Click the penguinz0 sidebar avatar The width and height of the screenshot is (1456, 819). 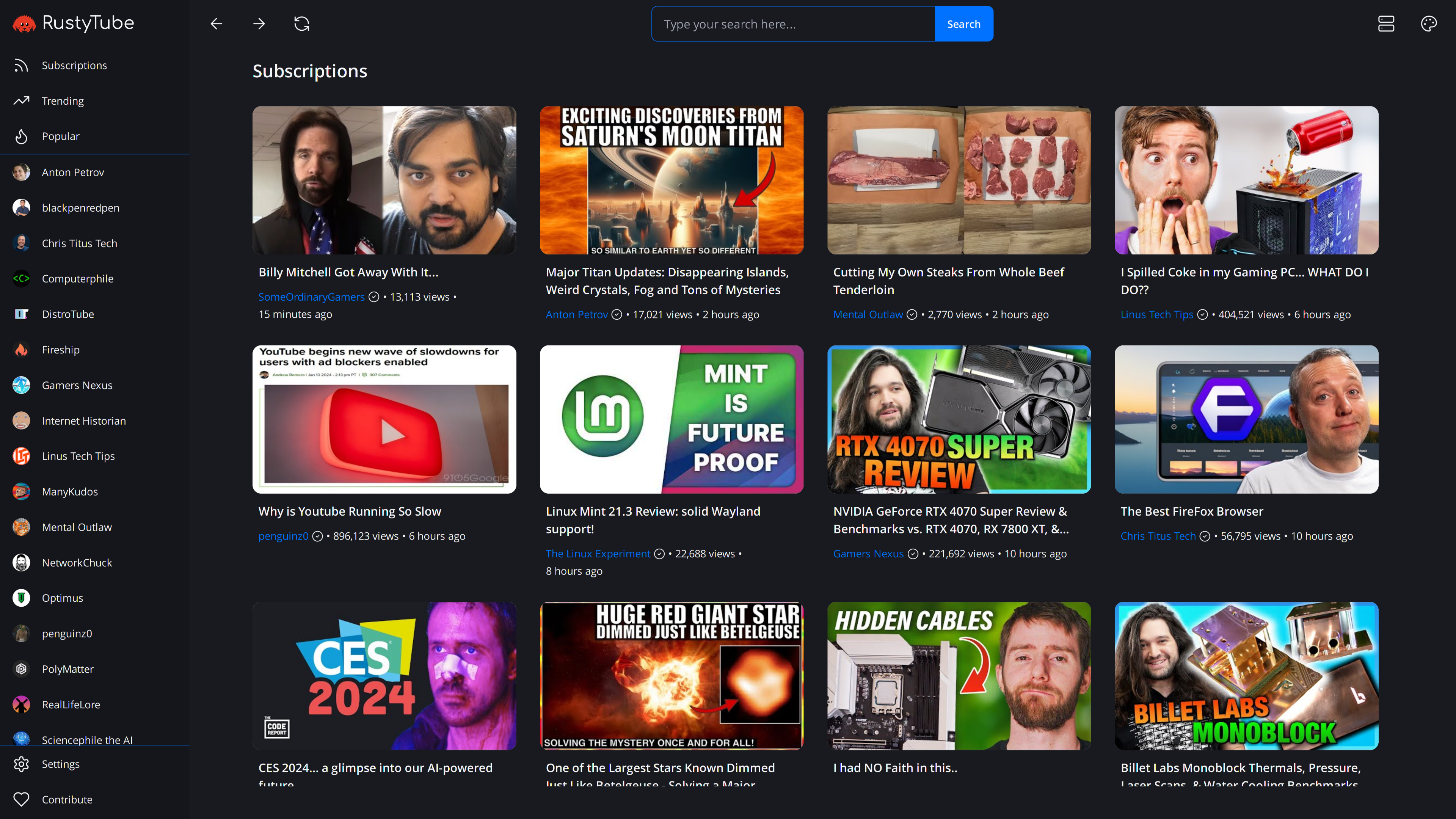(22, 634)
